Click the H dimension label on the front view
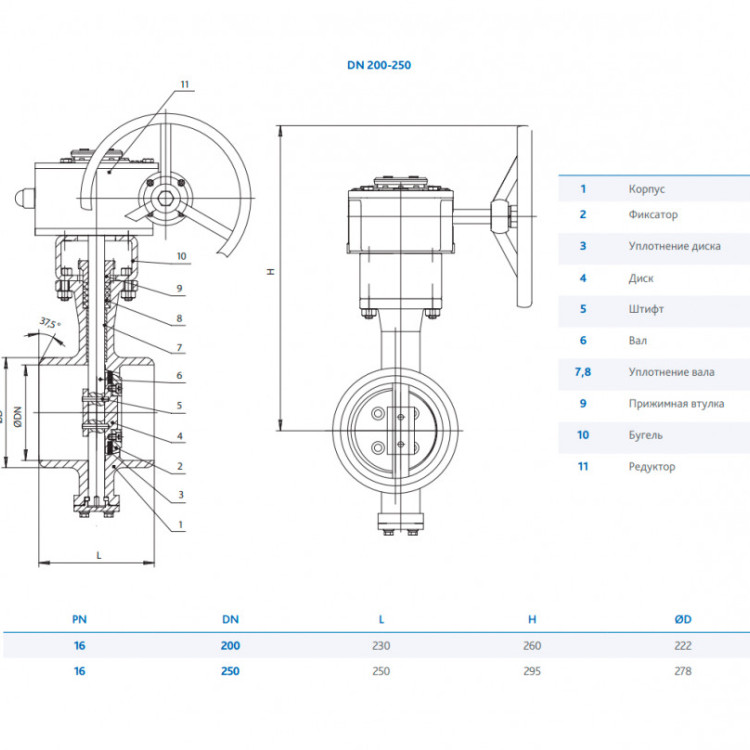Viewport: 750px width, 750px height. (x=271, y=271)
